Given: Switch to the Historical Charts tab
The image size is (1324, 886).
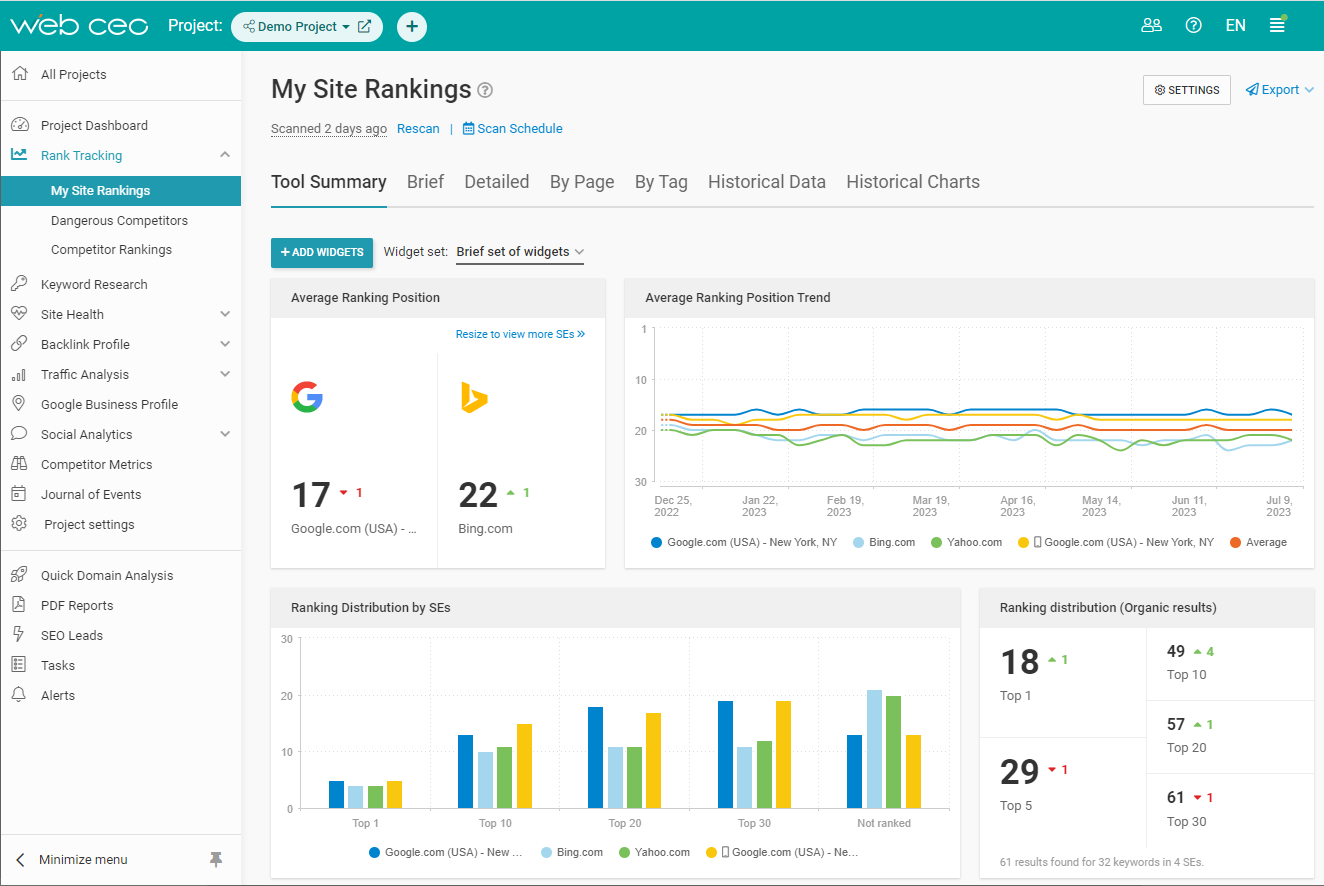Looking at the screenshot, I should (x=913, y=182).
